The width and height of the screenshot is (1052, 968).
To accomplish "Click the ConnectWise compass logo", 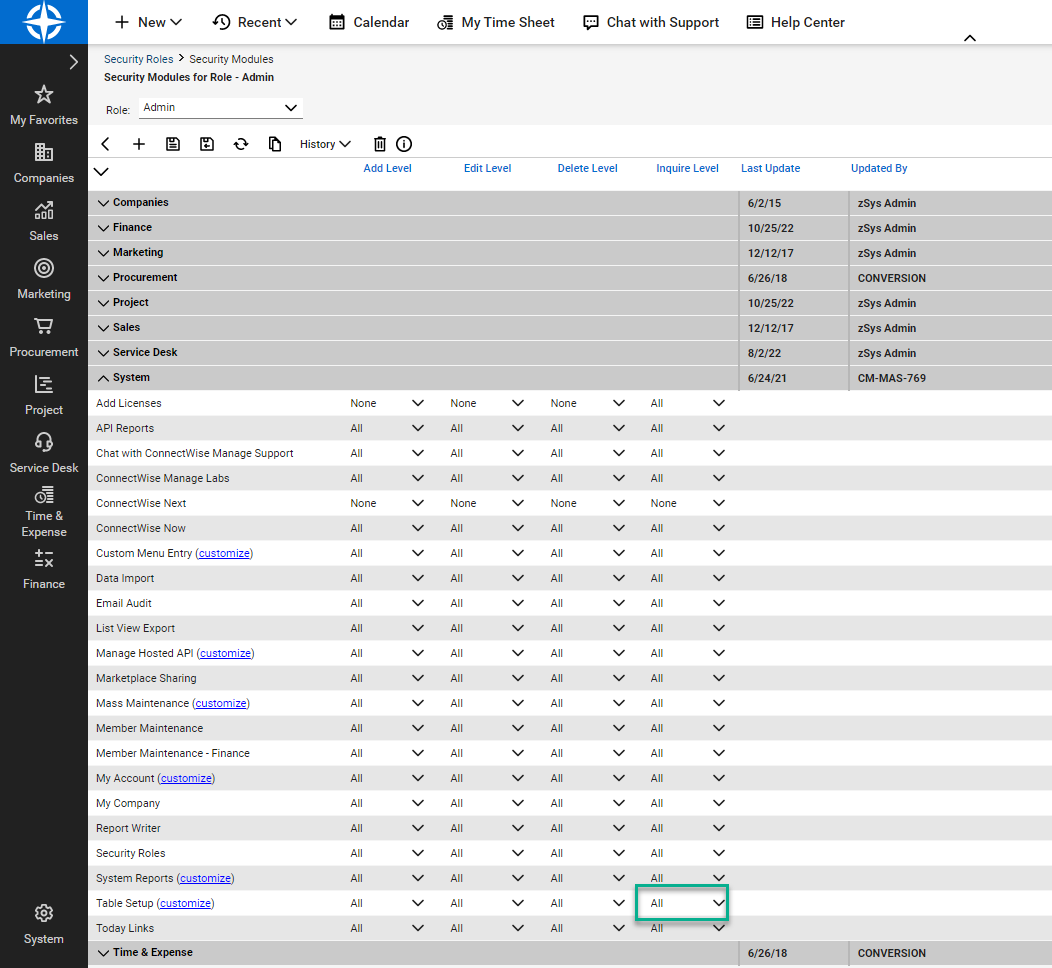I will (44, 21).
